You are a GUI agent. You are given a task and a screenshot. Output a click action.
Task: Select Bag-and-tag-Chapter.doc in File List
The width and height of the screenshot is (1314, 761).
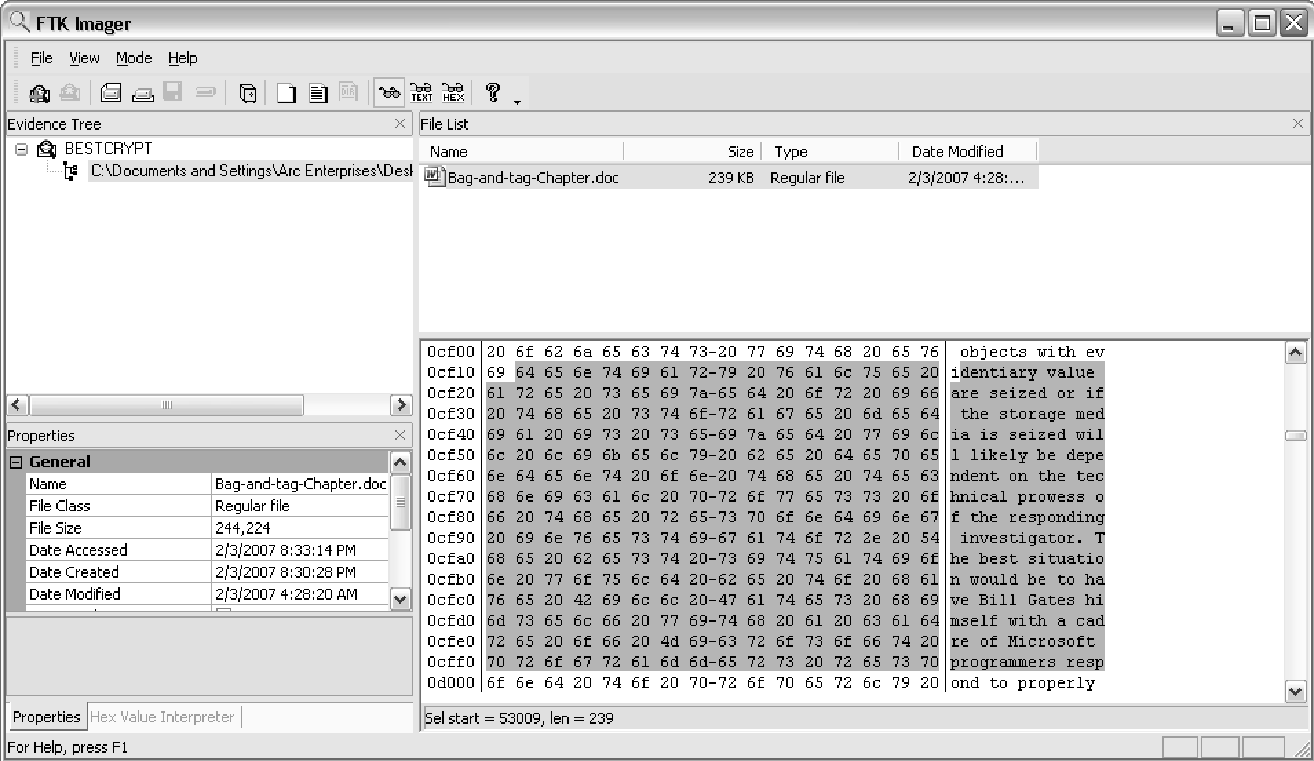click(532, 177)
